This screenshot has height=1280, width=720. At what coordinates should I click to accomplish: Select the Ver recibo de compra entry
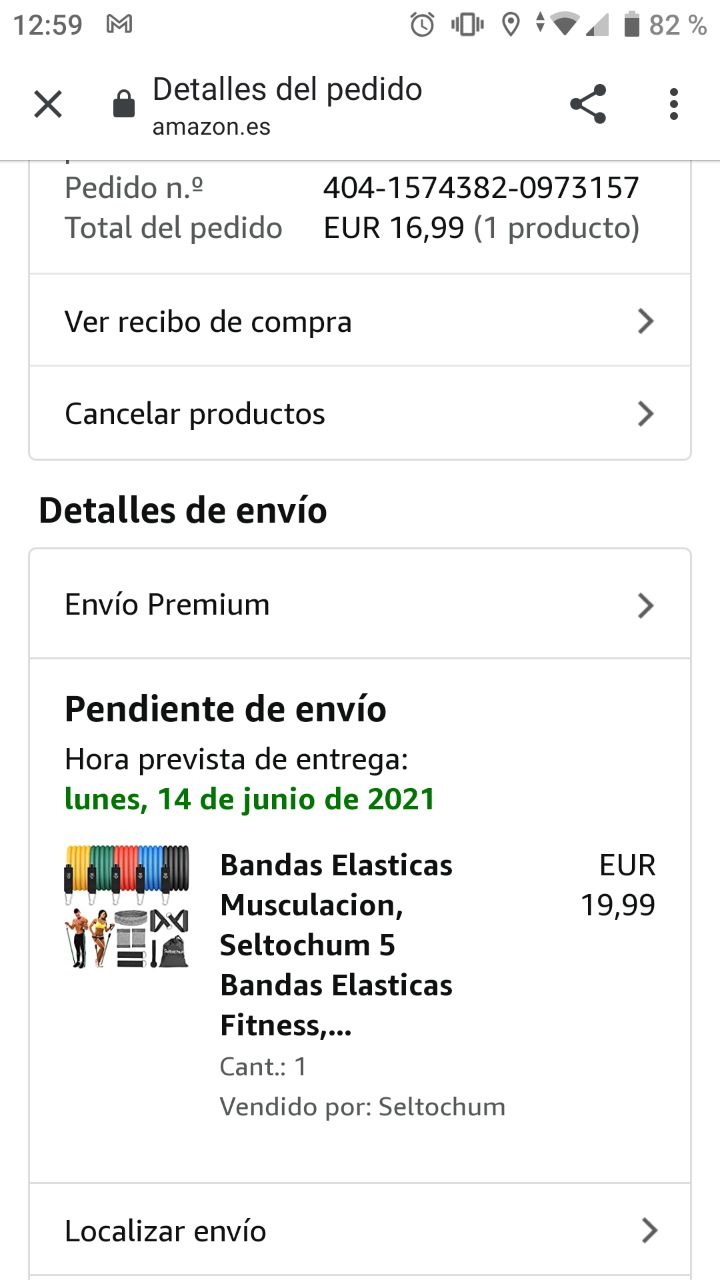[208, 322]
